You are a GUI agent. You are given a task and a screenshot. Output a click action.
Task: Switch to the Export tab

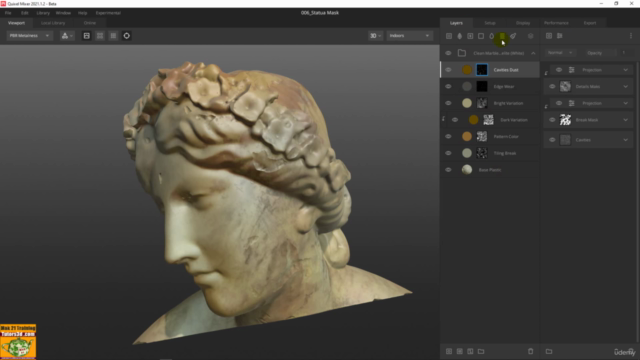pyautogui.click(x=590, y=23)
